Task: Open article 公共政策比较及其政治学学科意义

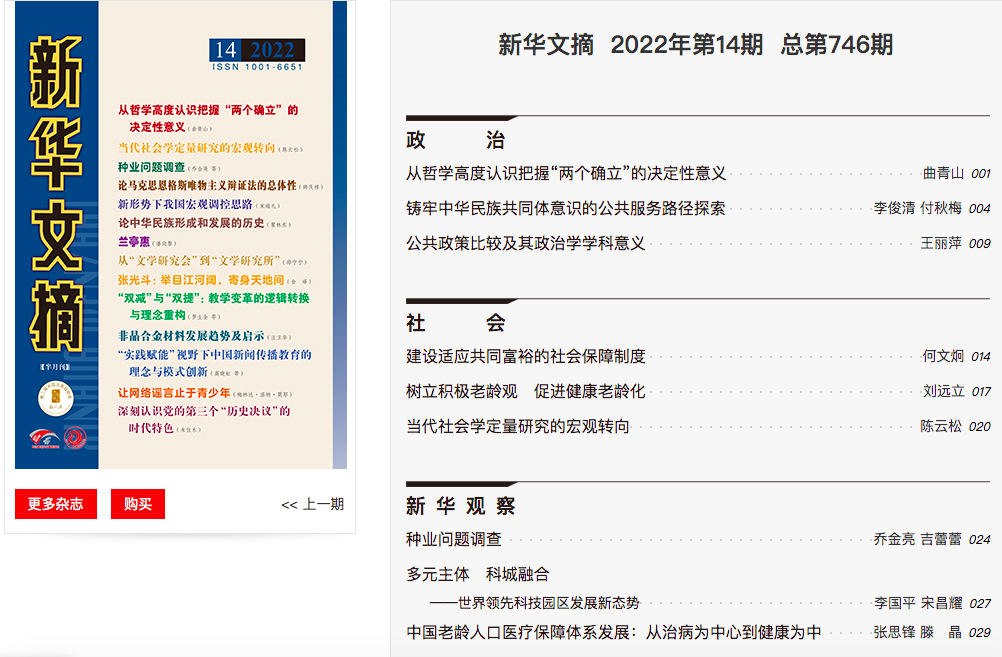Action: tap(525, 243)
